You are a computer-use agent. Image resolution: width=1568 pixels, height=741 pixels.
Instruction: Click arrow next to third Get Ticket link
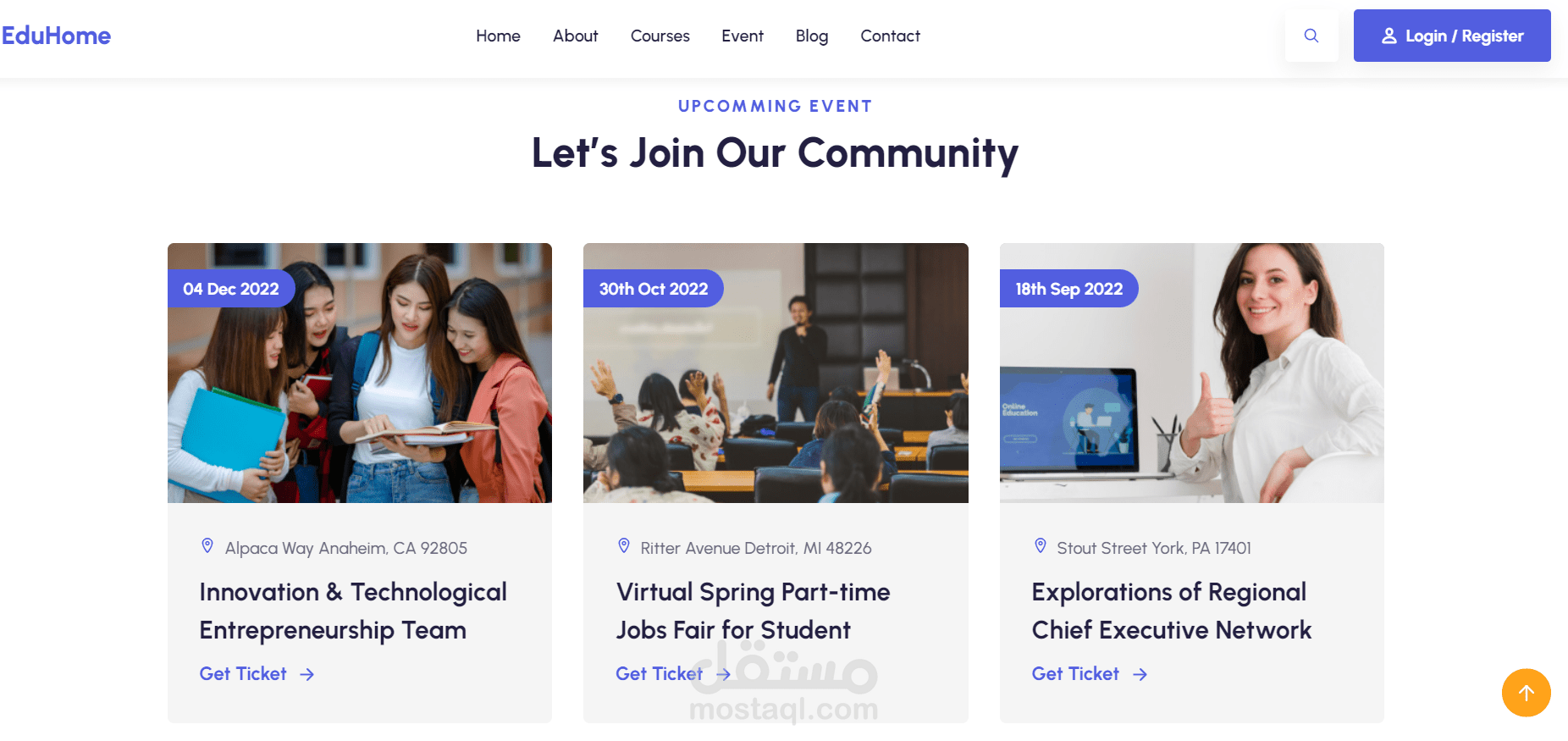point(1140,674)
